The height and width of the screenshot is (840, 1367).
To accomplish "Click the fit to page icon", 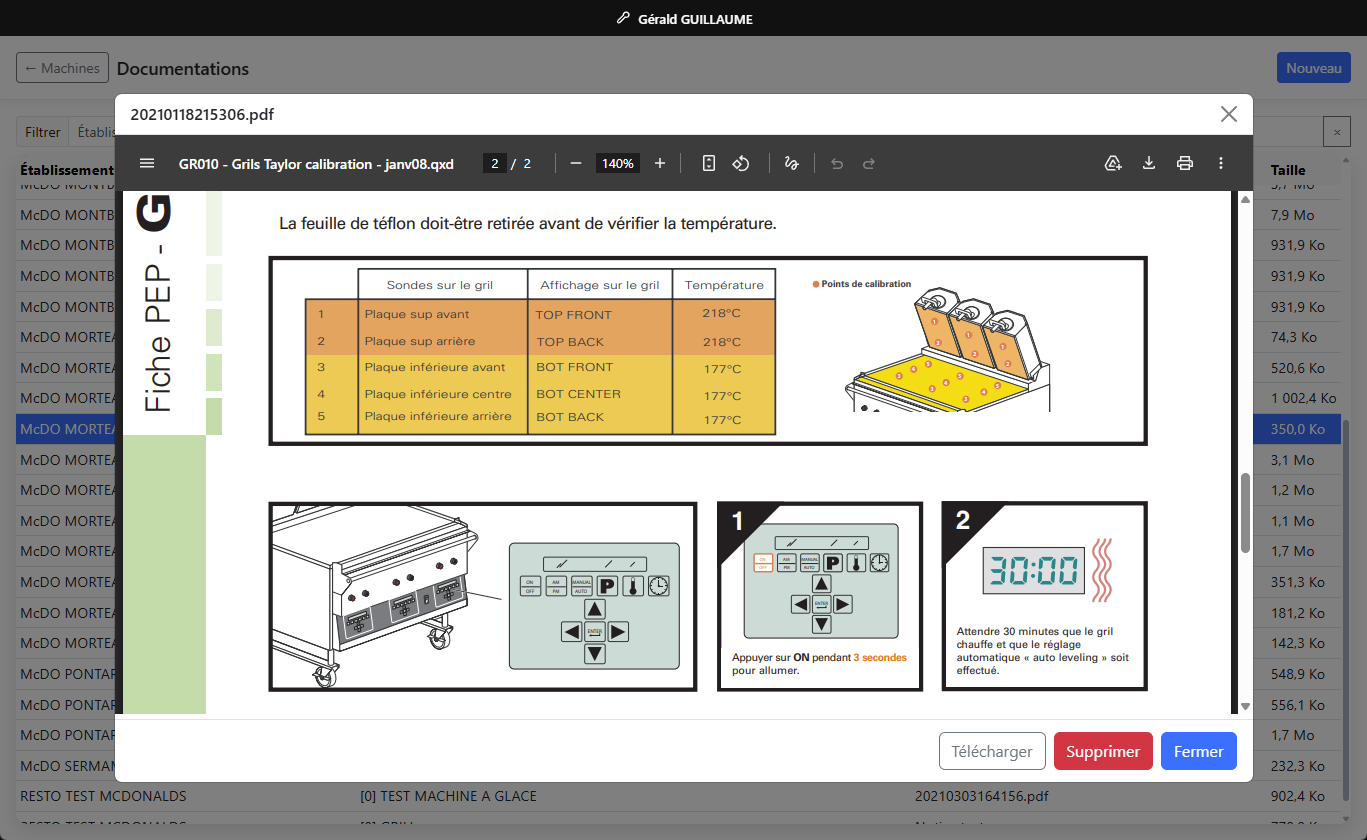I will (x=709, y=163).
